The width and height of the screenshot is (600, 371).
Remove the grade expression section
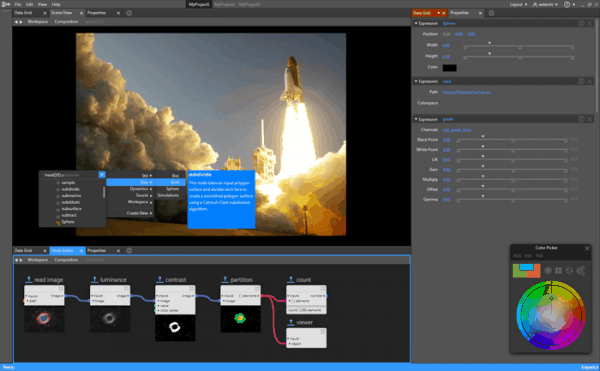point(590,119)
